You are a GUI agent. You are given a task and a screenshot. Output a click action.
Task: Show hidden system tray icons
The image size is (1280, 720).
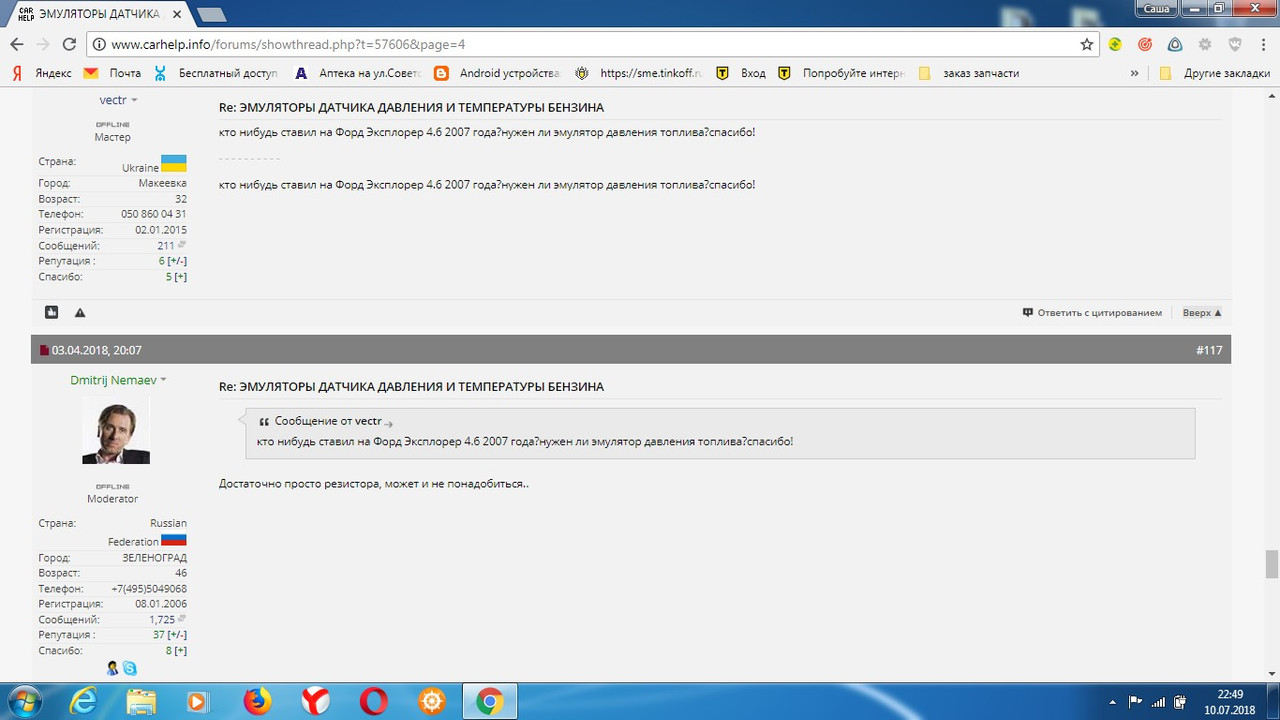pyautogui.click(x=1113, y=702)
